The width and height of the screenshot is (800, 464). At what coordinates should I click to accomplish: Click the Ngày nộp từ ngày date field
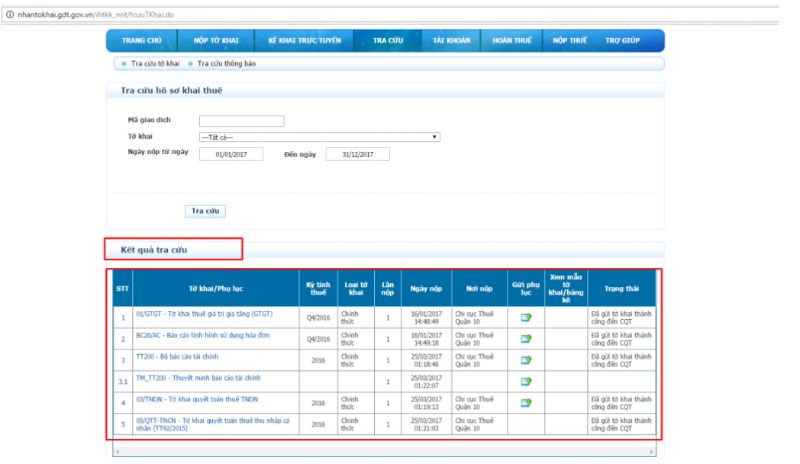(230, 154)
